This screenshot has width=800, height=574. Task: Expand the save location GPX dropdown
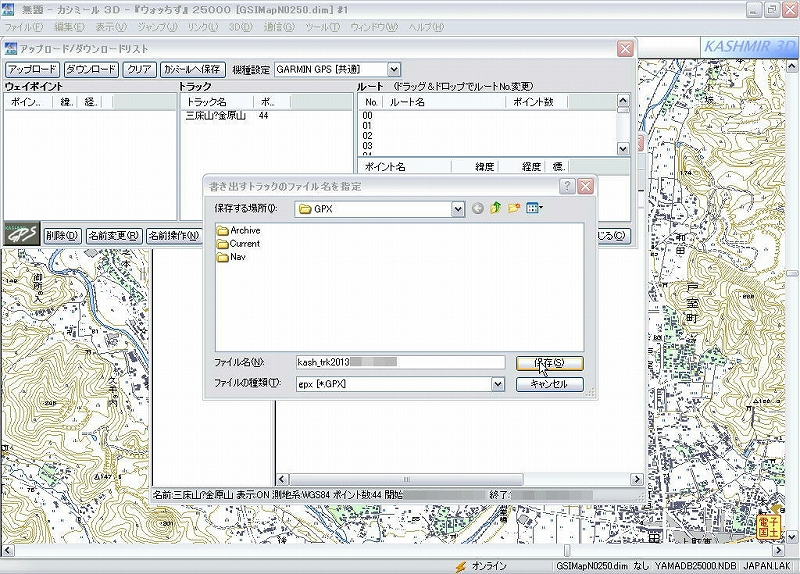pos(458,209)
